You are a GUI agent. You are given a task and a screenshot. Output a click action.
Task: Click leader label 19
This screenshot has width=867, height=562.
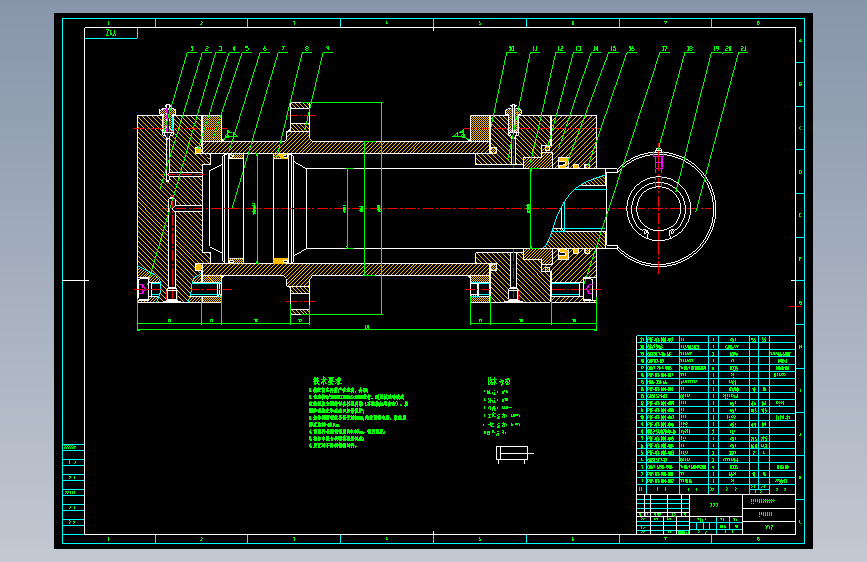(716, 49)
